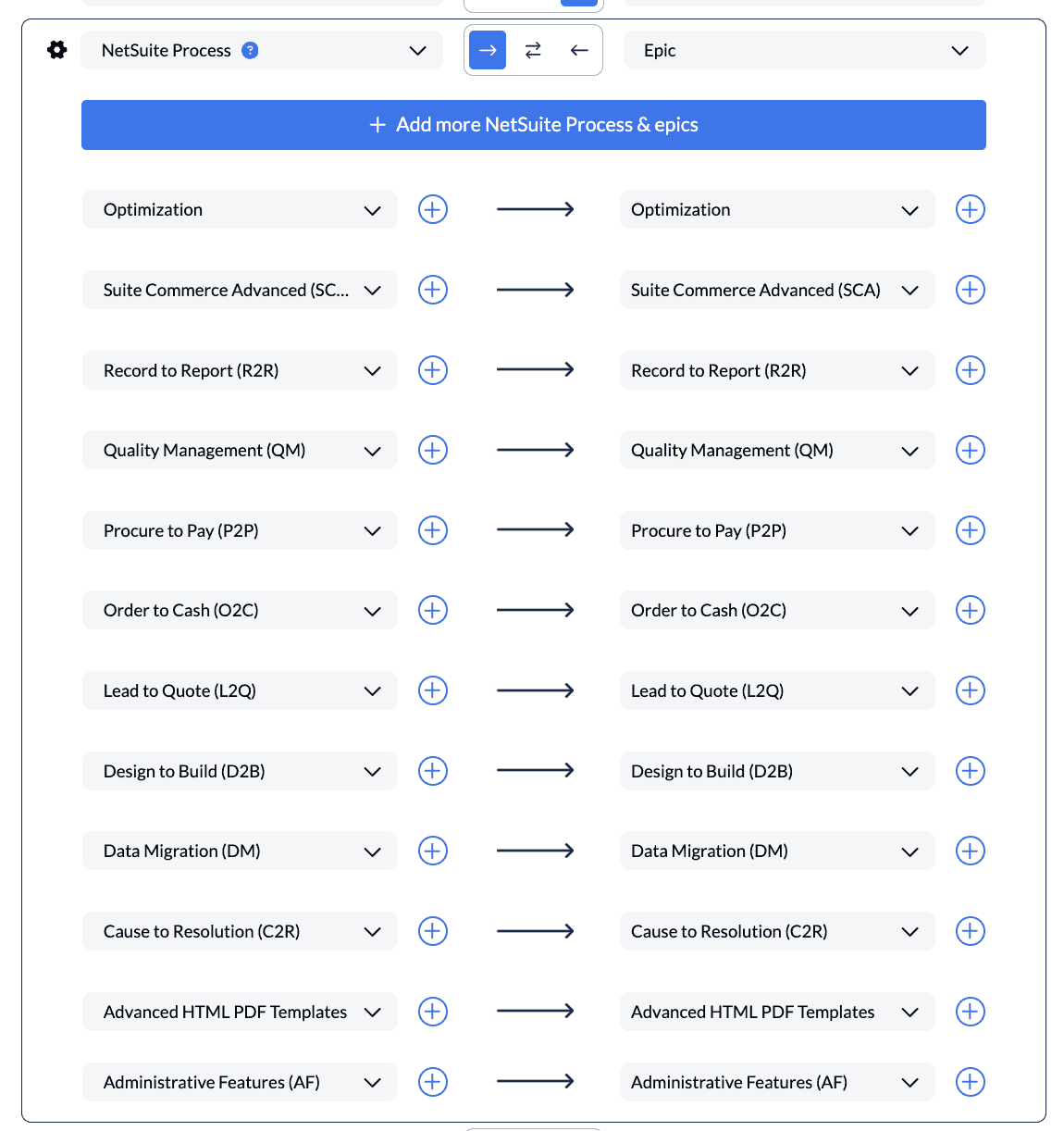
Task: Click plus beside left Cause to Resolution
Action: click(x=433, y=931)
